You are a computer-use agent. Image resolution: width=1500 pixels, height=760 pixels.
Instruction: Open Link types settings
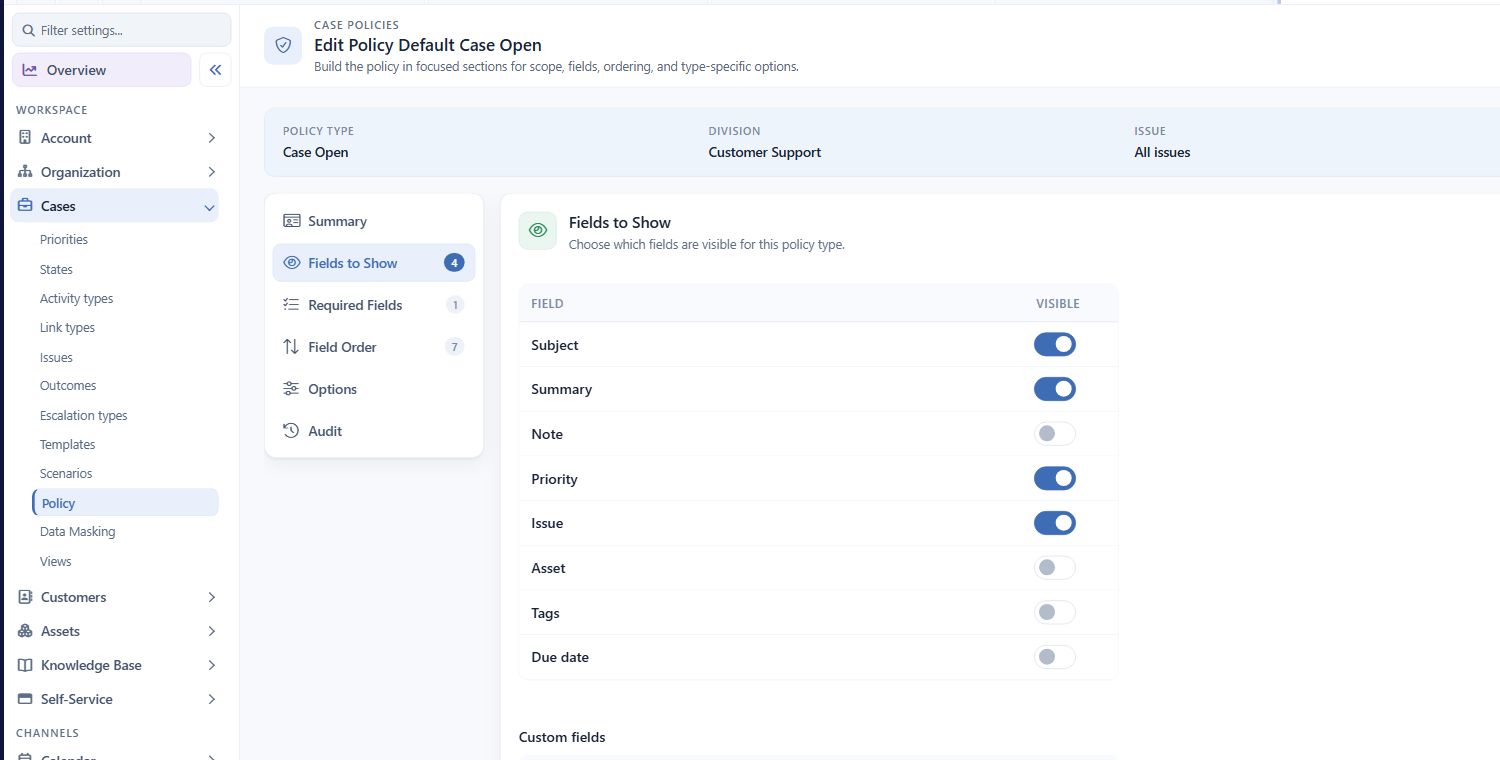point(67,328)
